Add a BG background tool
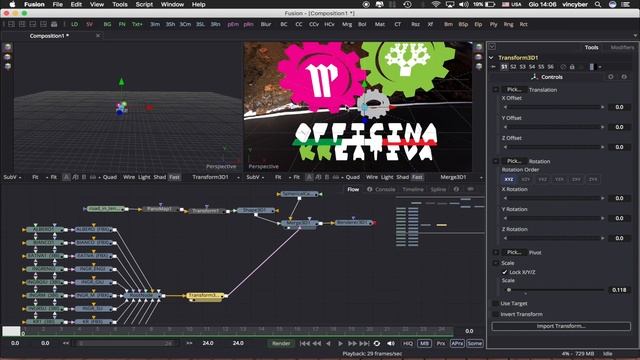The height and width of the screenshot is (360, 640). pyautogui.click(x=107, y=24)
